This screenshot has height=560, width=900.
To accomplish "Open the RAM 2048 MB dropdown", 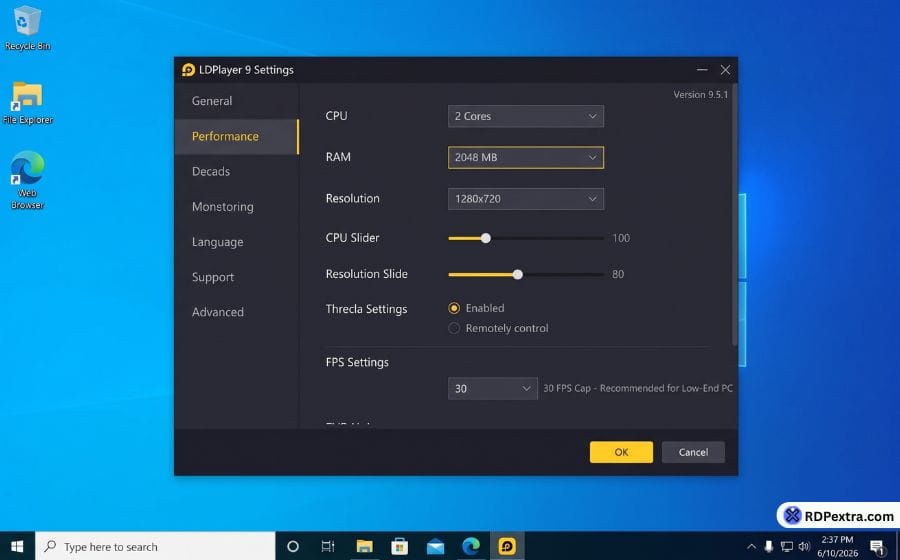I will pos(526,157).
